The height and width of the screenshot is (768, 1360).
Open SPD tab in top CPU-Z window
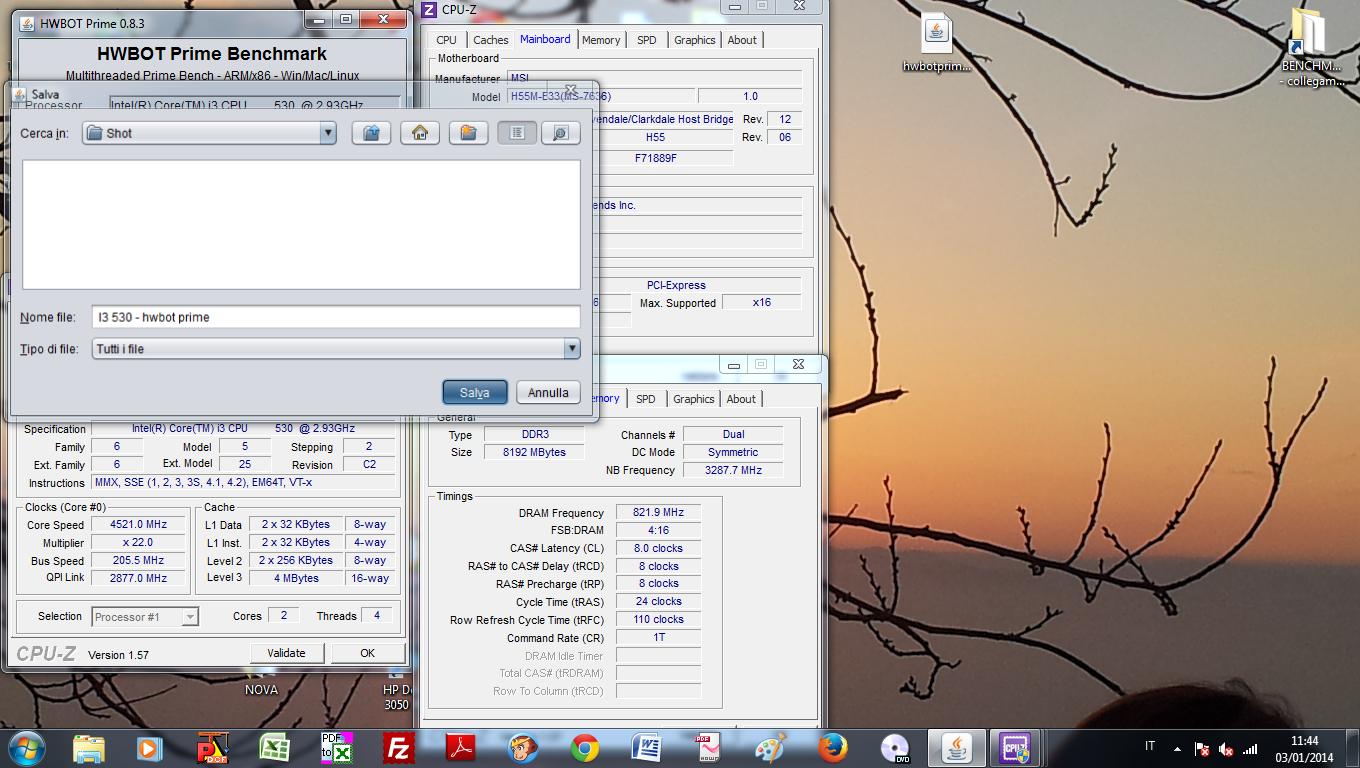tap(647, 40)
